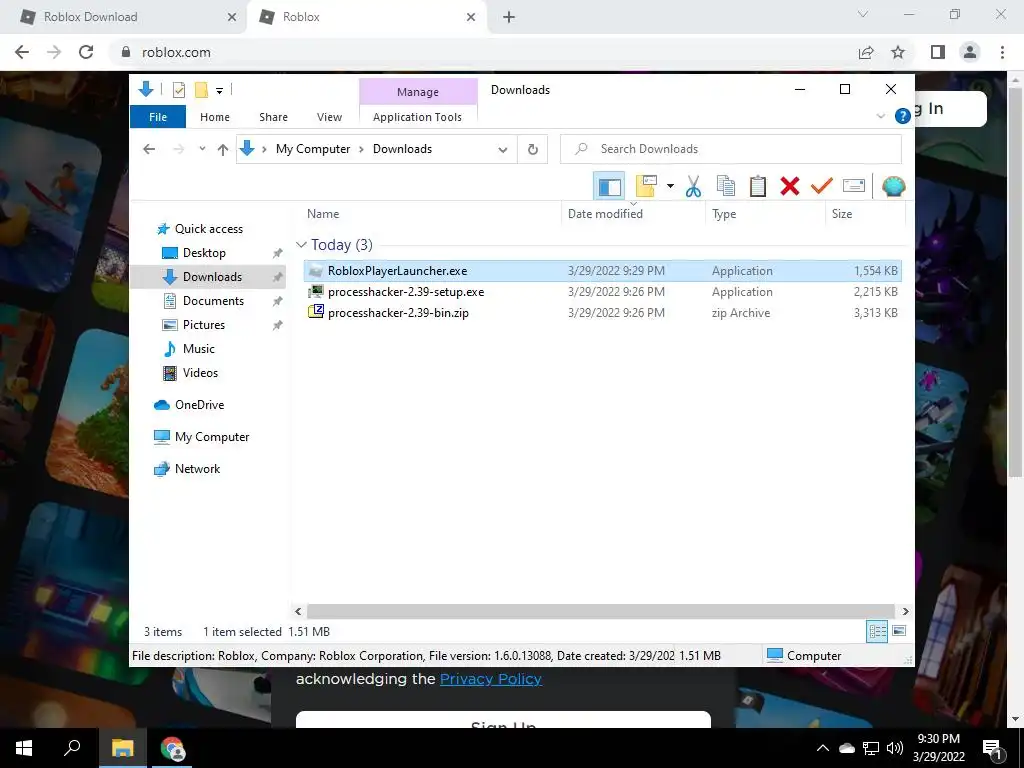Screen dimensions: 1024x768
Task: Click the blue Help question mark icon
Action: [x=903, y=116]
